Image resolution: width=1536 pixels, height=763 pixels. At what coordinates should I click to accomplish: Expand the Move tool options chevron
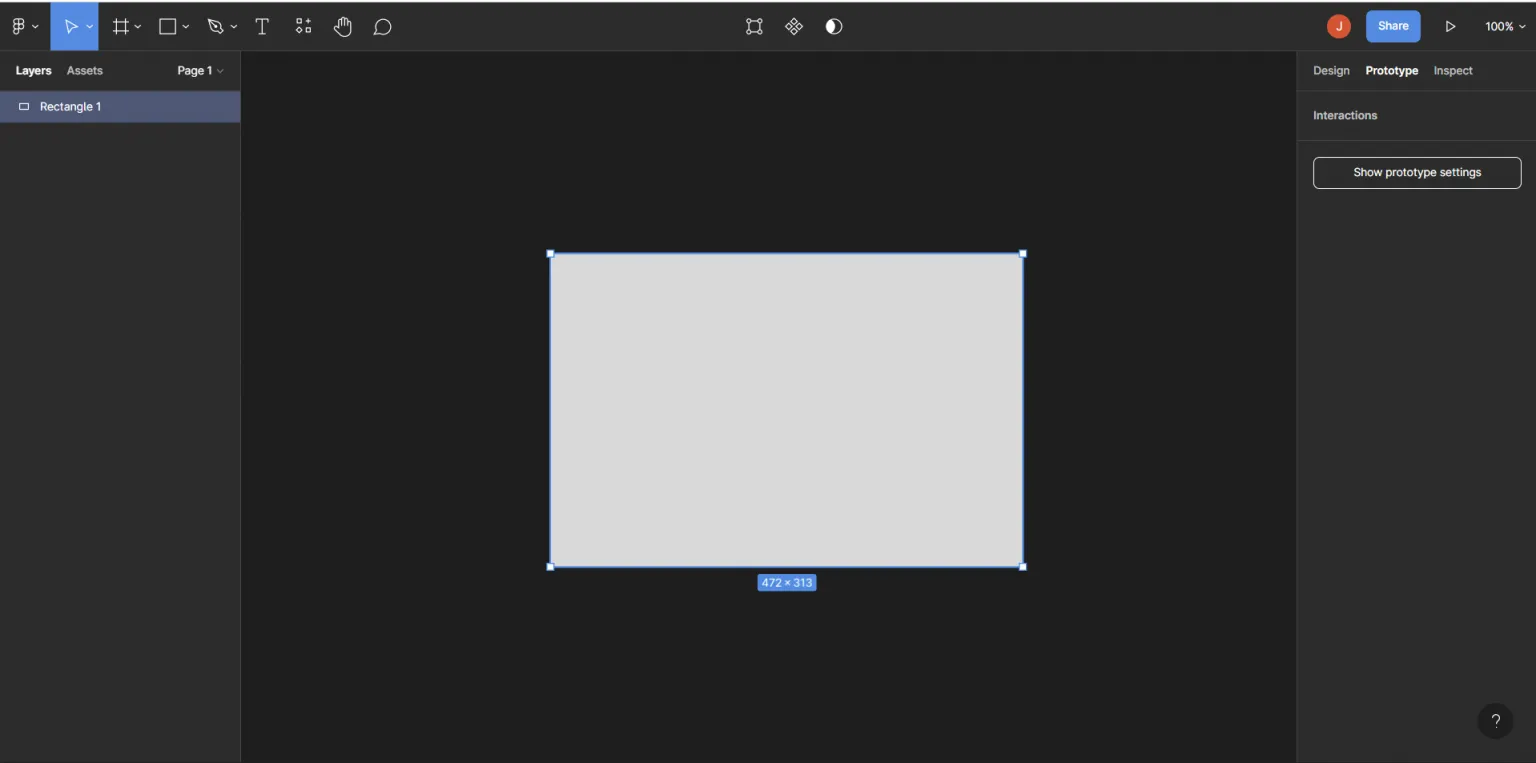pos(89,26)
